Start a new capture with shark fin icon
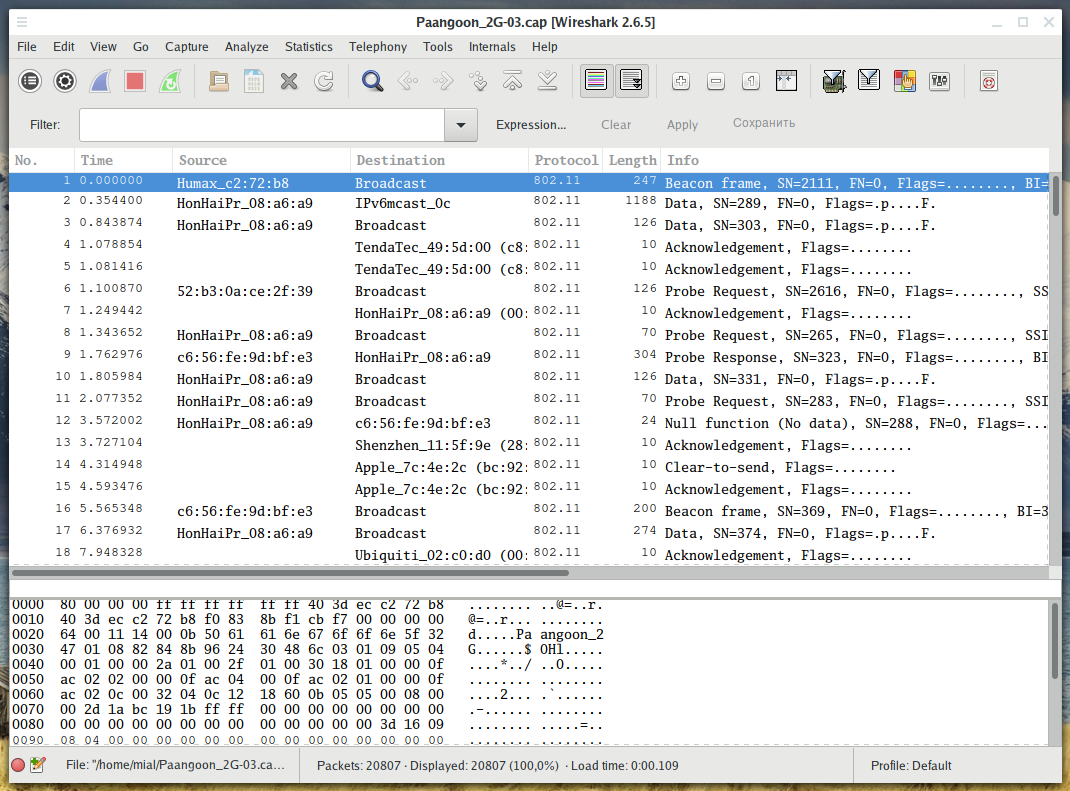This screenshot has height=791, width=1070. click(100, 81)
